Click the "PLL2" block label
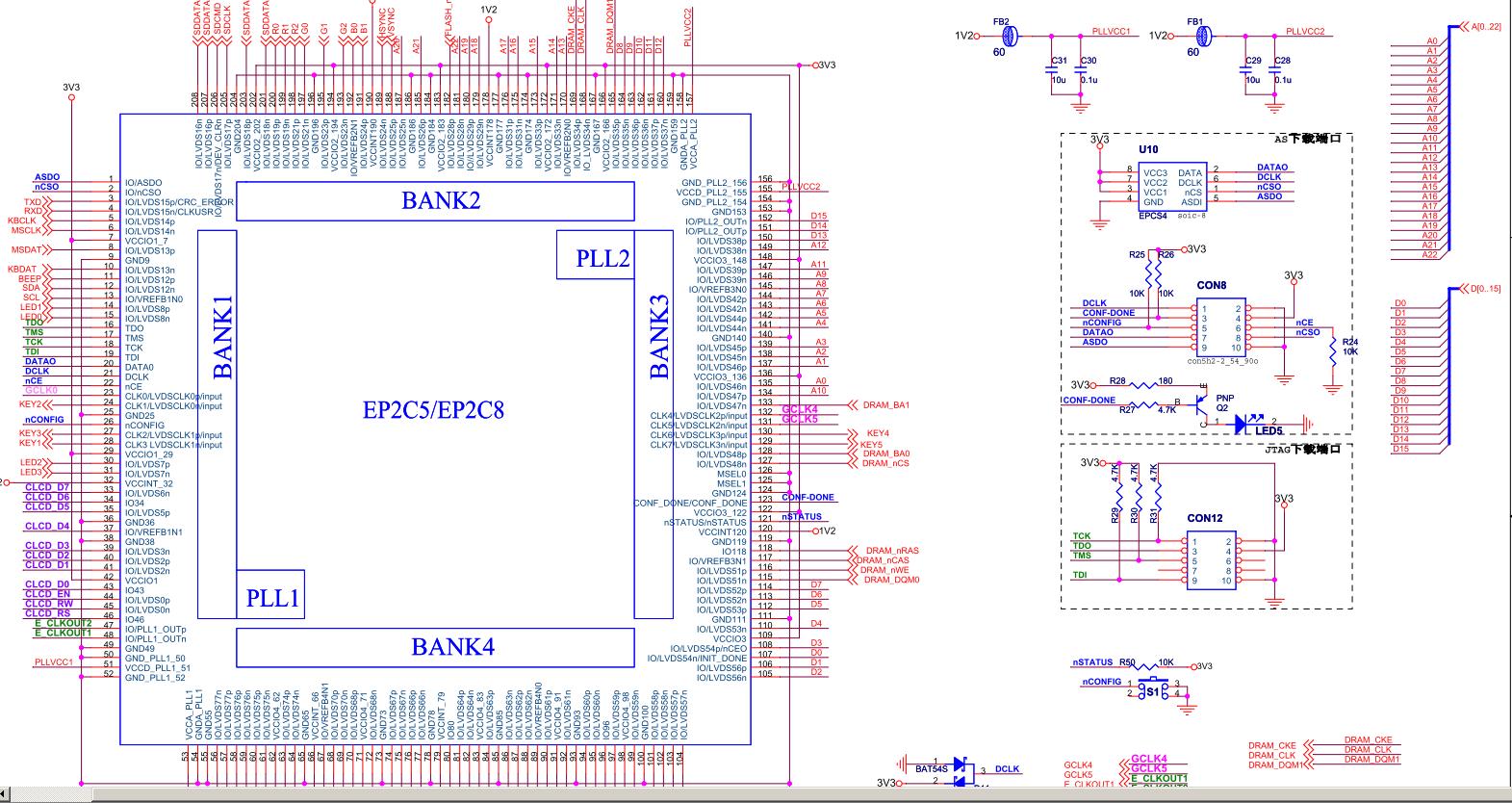 click(603, 258)
